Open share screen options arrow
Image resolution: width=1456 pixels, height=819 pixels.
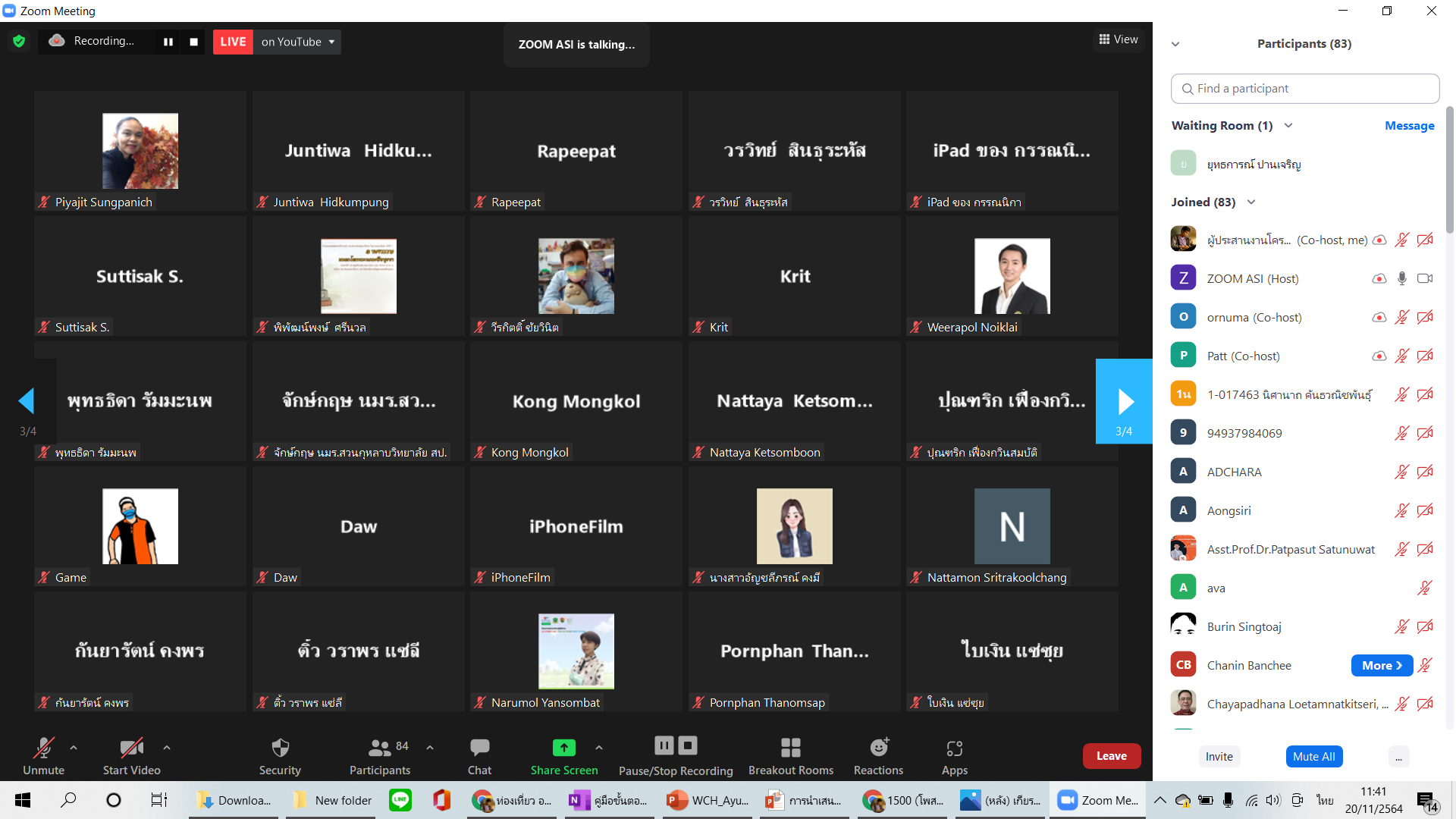coord(599,748)
